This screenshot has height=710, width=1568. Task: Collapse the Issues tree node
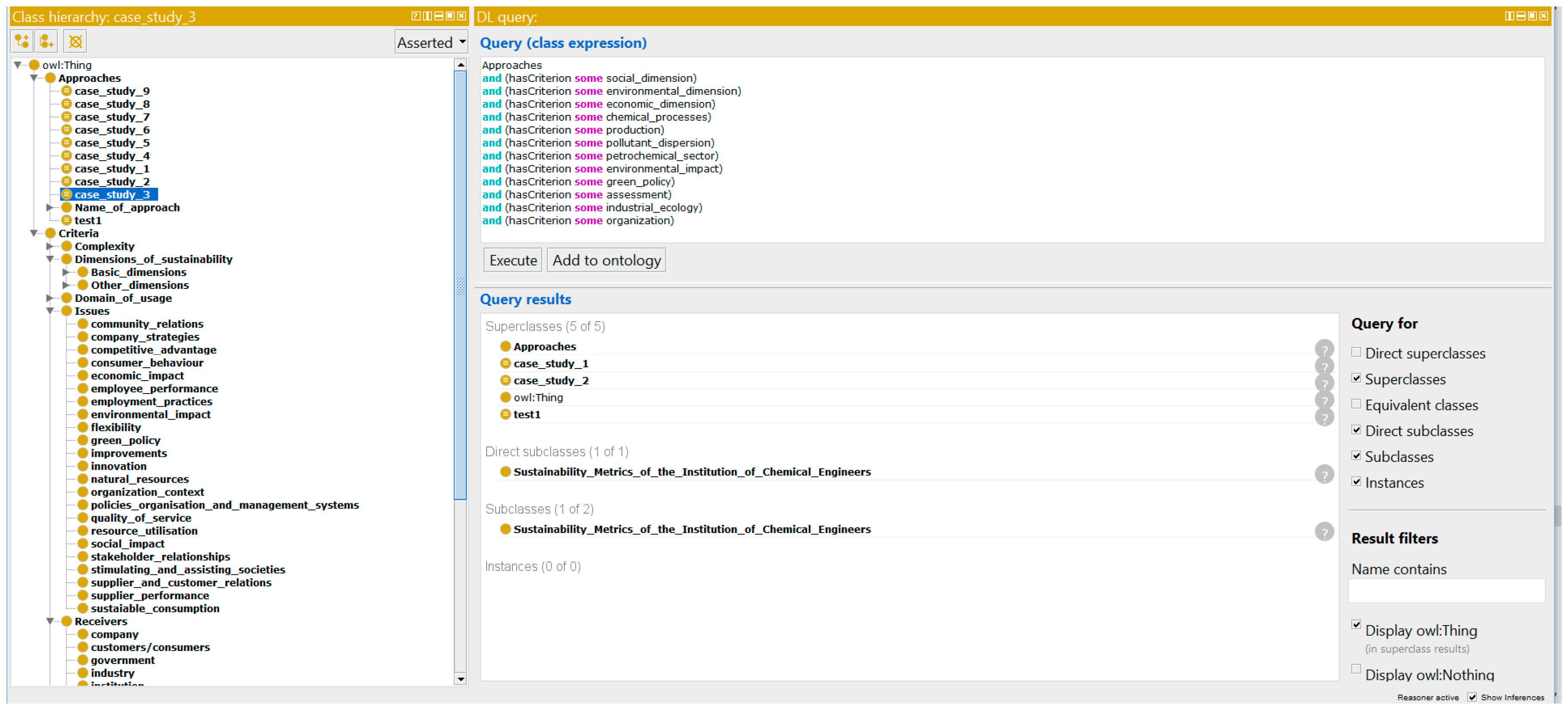[50, 311]
